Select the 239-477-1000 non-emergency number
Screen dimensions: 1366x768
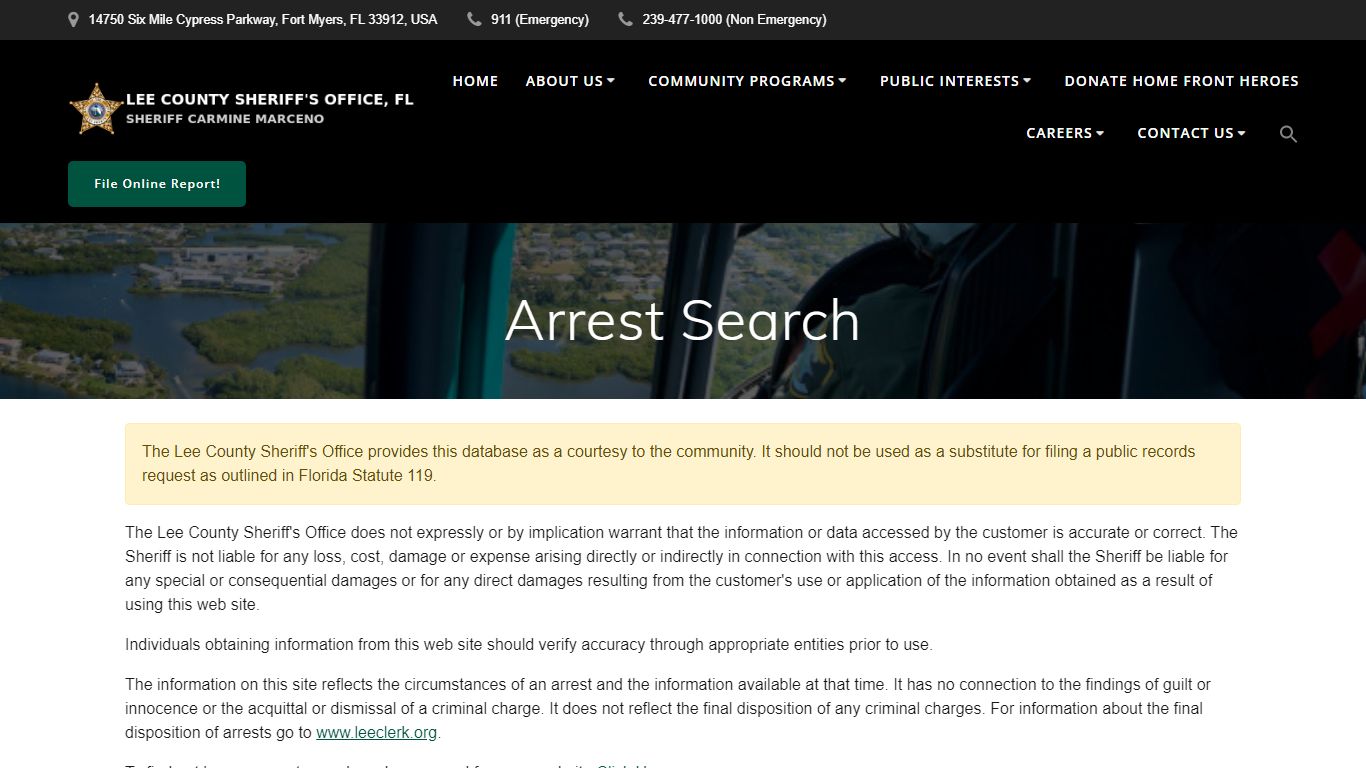[734, 19]
